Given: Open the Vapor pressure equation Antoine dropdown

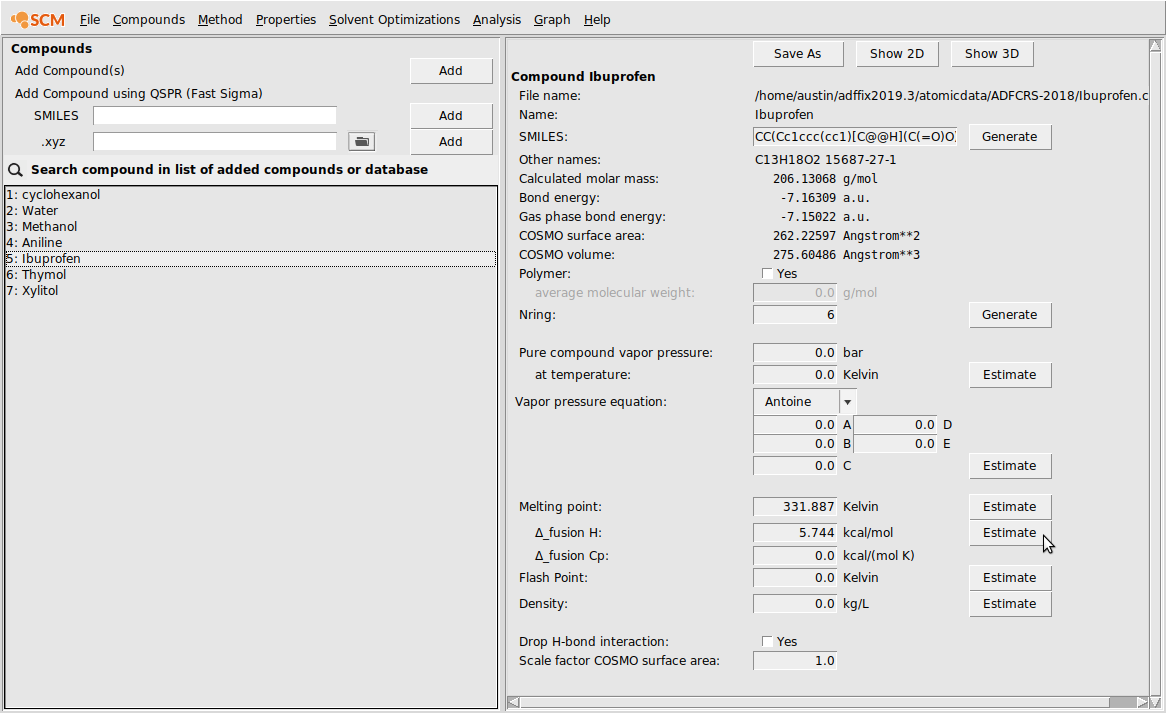Looking at the screenshot, I should tap(805, 401).
